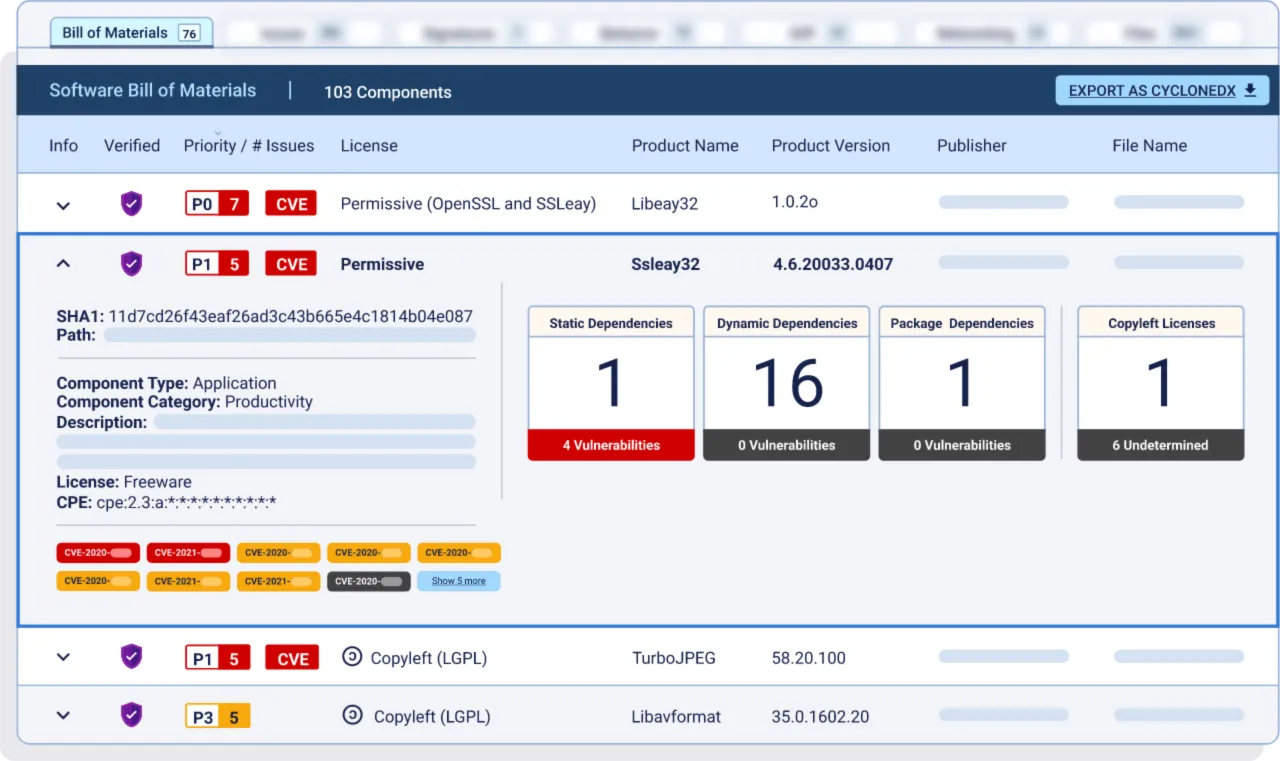This screenshot has height=761, width=1280.
Task: Click the dark gray CVE-2020 tag
Action: pos(368,581)
